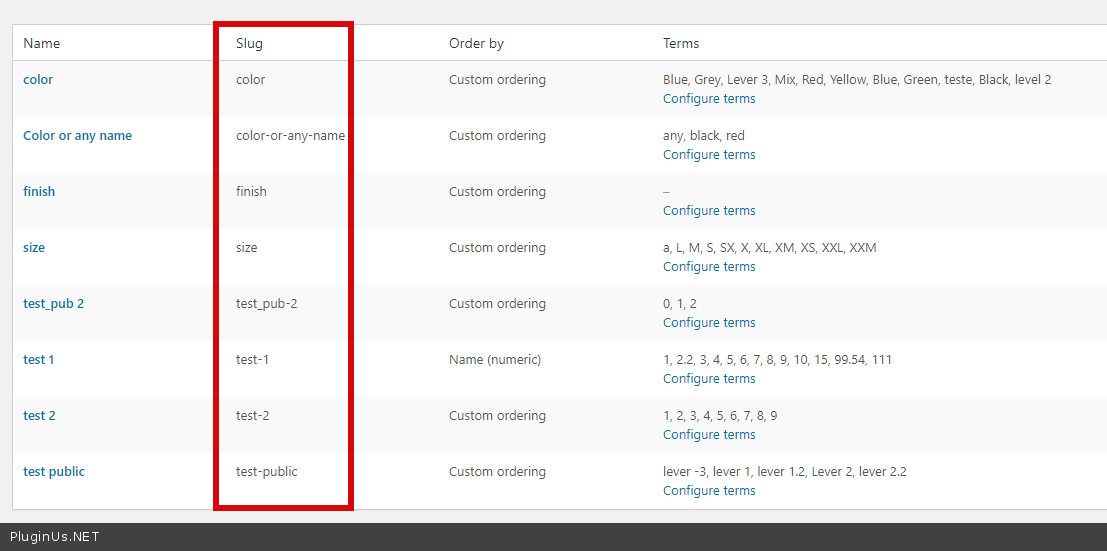Configure terms for 'Color or any name'
The height and width of the screenshot is (551, 1107).
(709, 155)
